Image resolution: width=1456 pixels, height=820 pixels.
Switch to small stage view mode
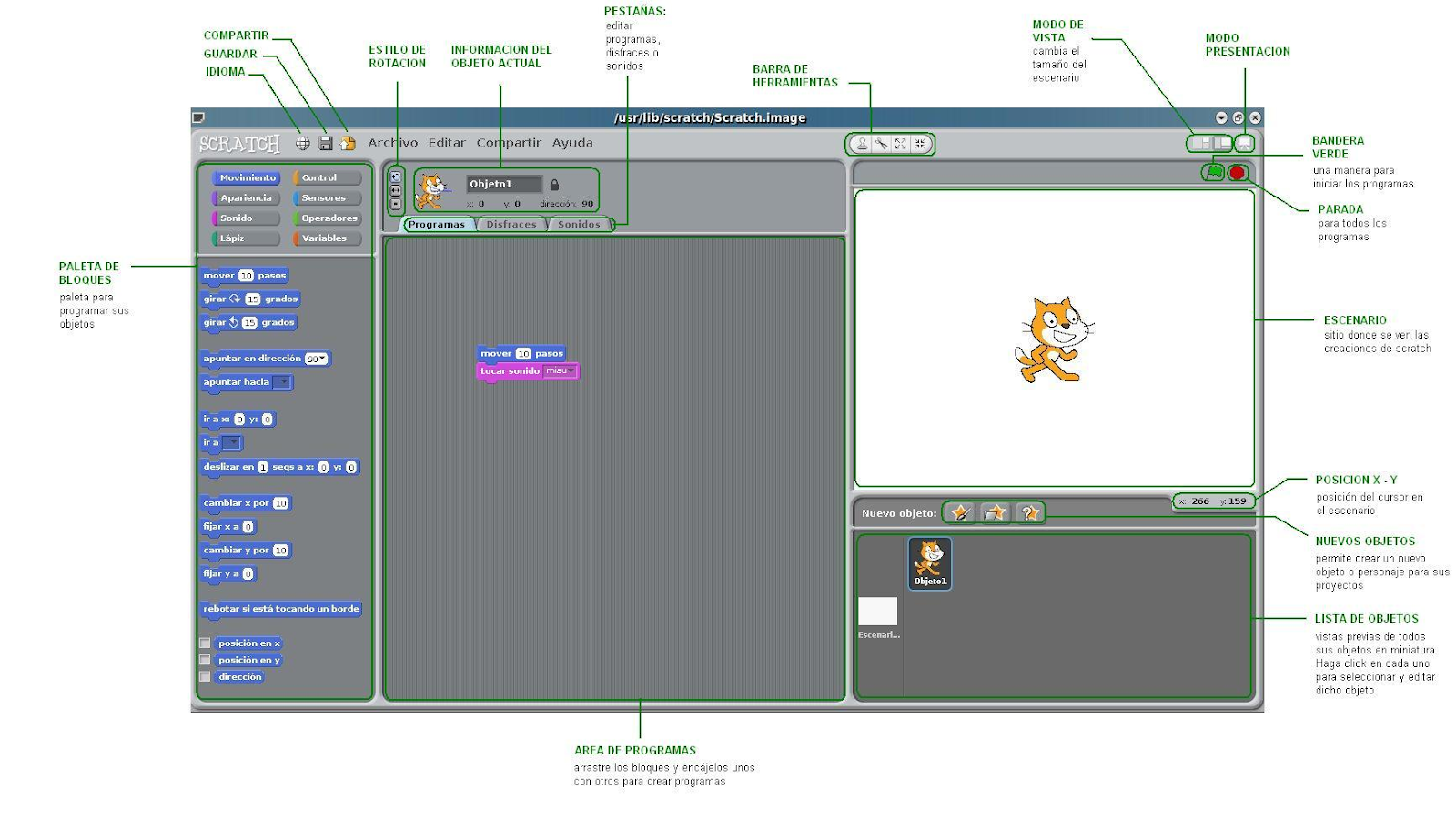click(x=1200, y=143)
